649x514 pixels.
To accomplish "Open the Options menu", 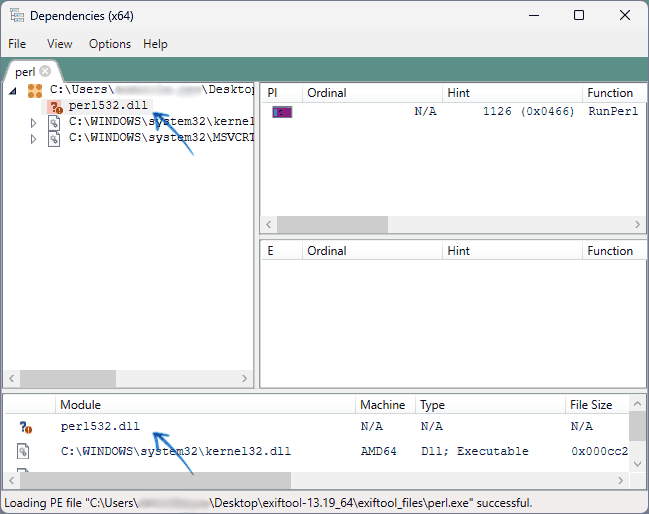I will [110, 44].
